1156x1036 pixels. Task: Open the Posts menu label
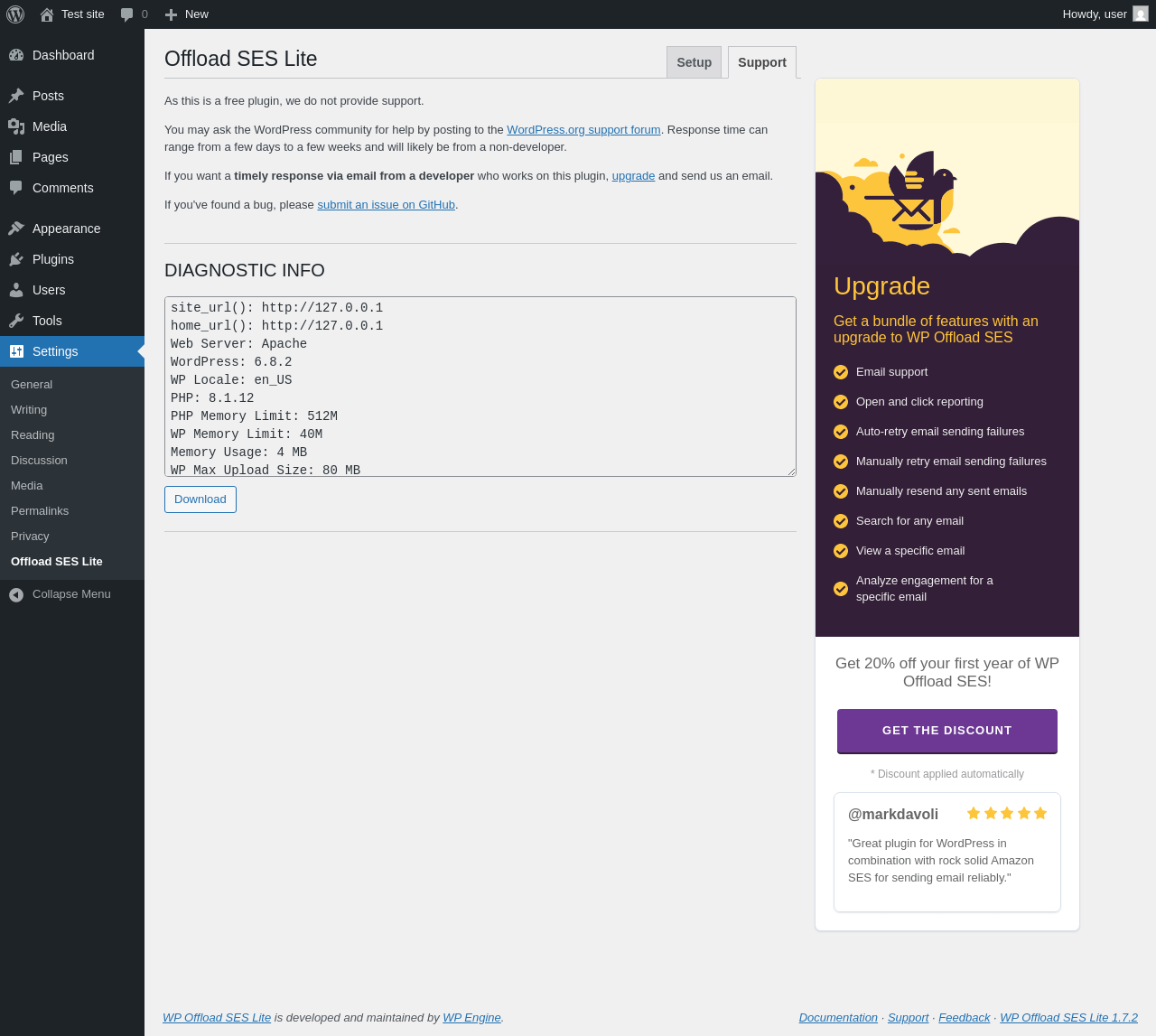click(x=48, y=96)
